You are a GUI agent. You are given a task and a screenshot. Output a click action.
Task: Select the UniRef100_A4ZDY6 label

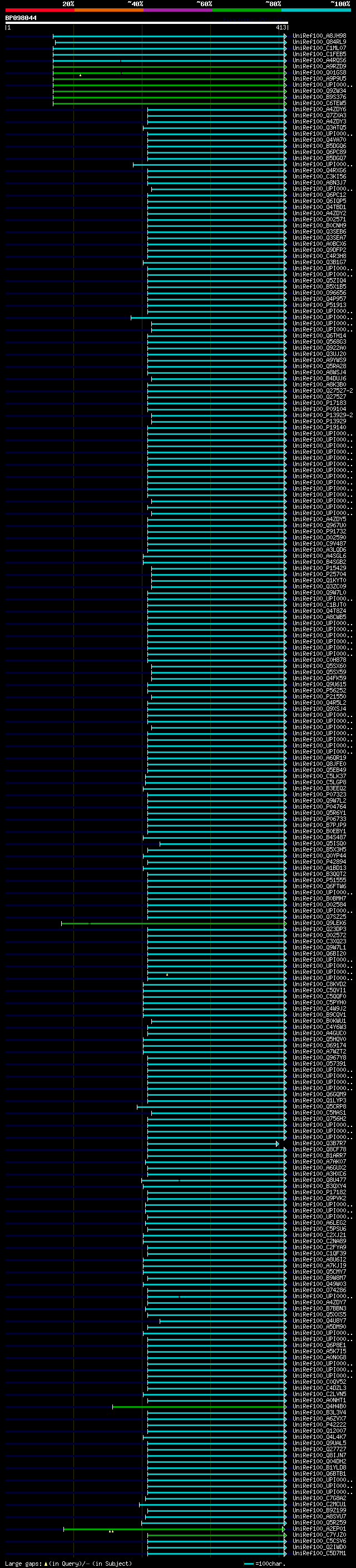(319, 110)
